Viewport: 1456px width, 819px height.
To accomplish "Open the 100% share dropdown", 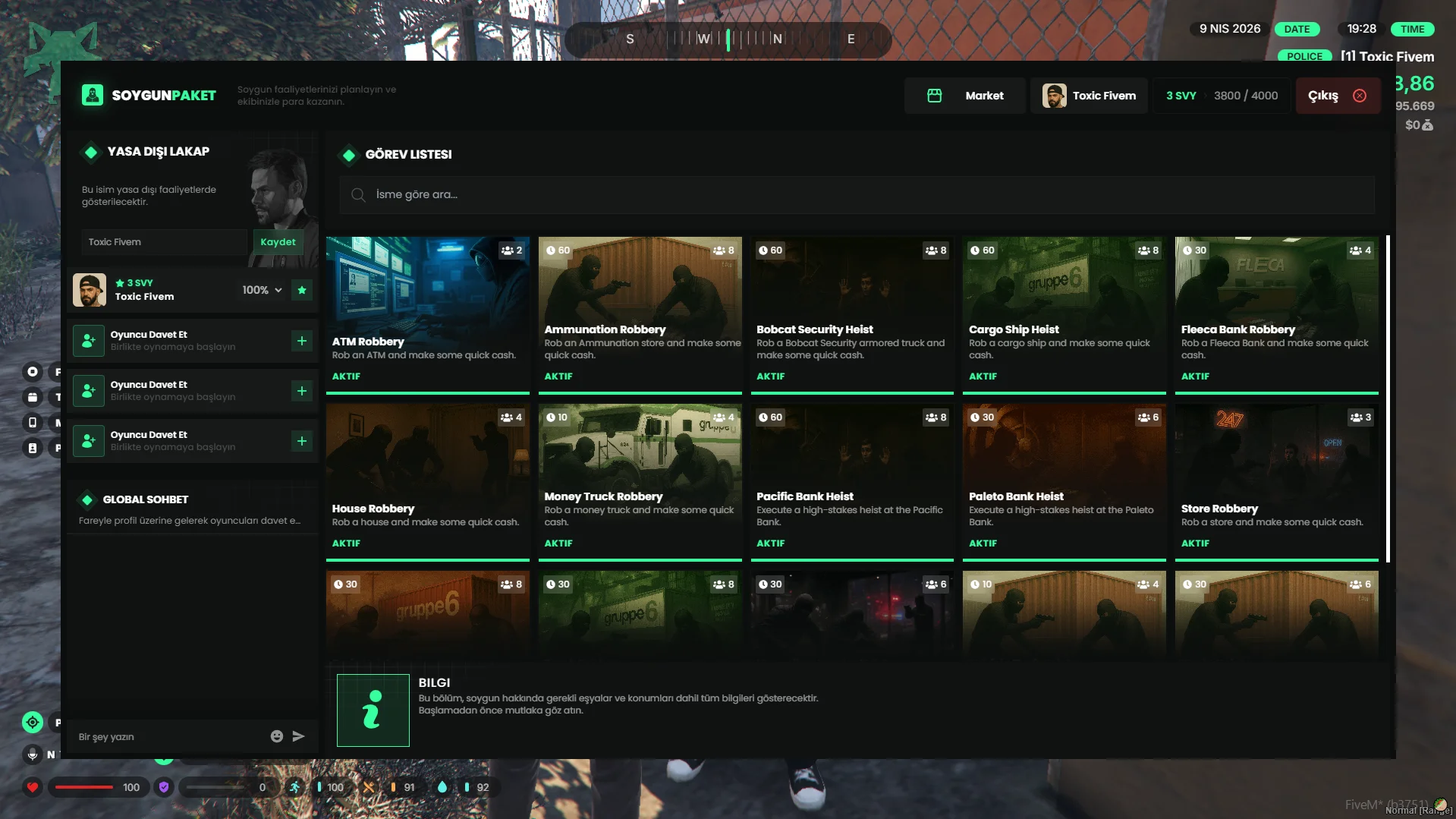I will pyautogui.click(x=262, y=290).
